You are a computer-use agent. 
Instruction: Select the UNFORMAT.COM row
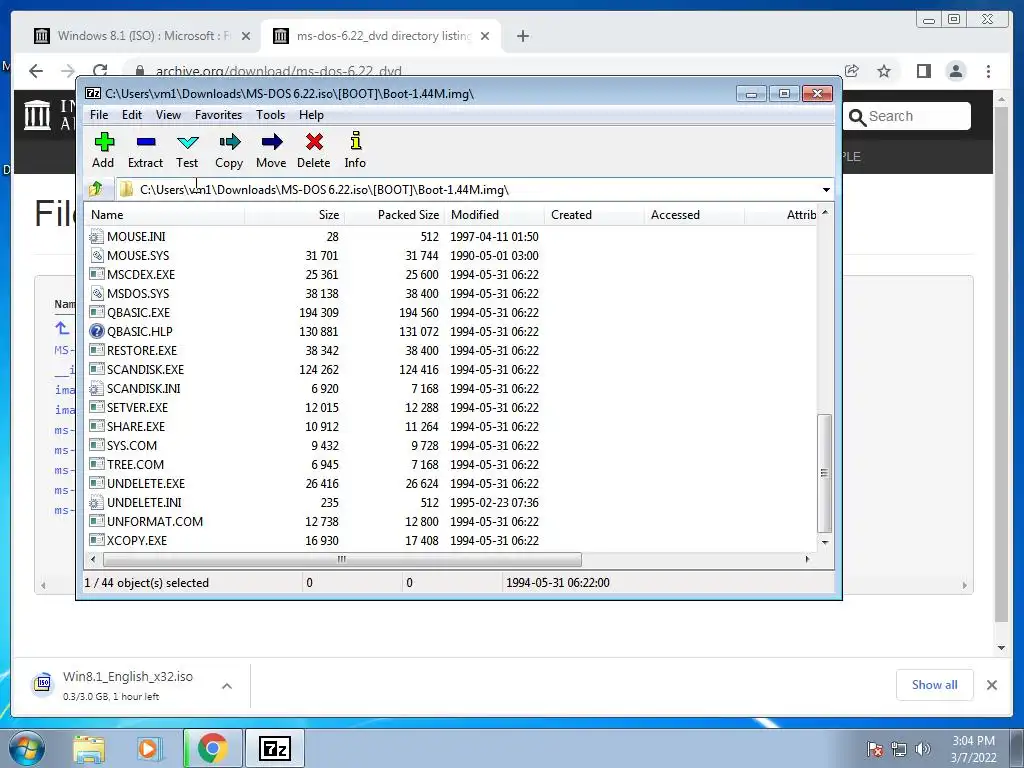(451, 521)
